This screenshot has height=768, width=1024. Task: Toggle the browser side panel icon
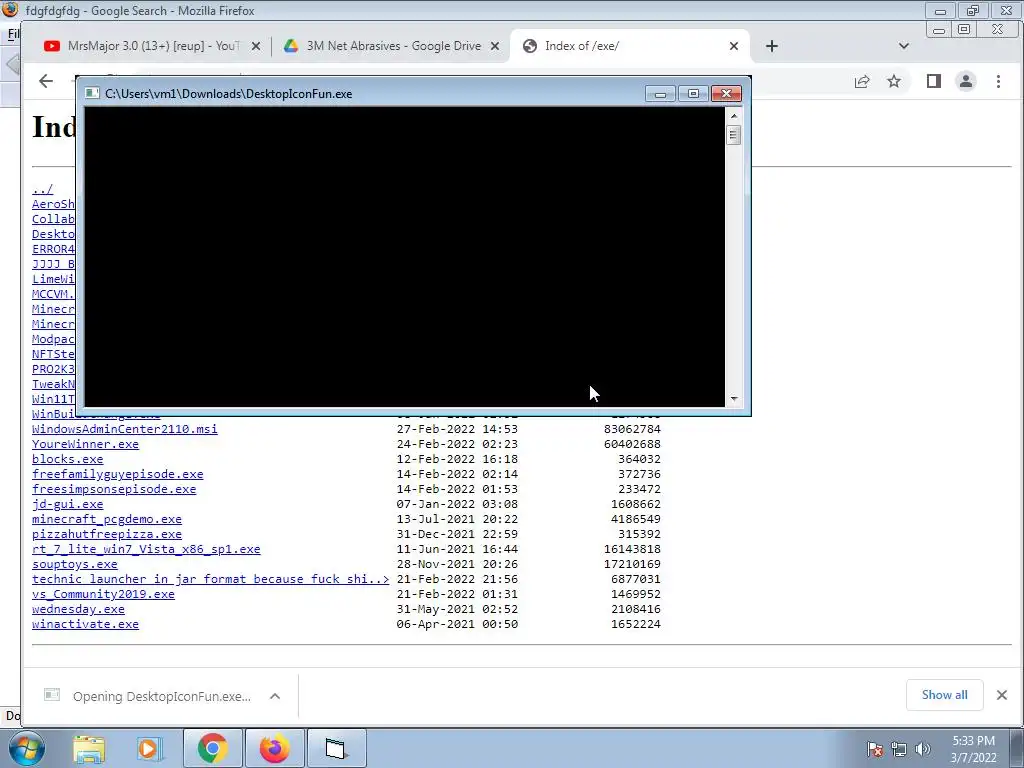(x=934, y=81)
